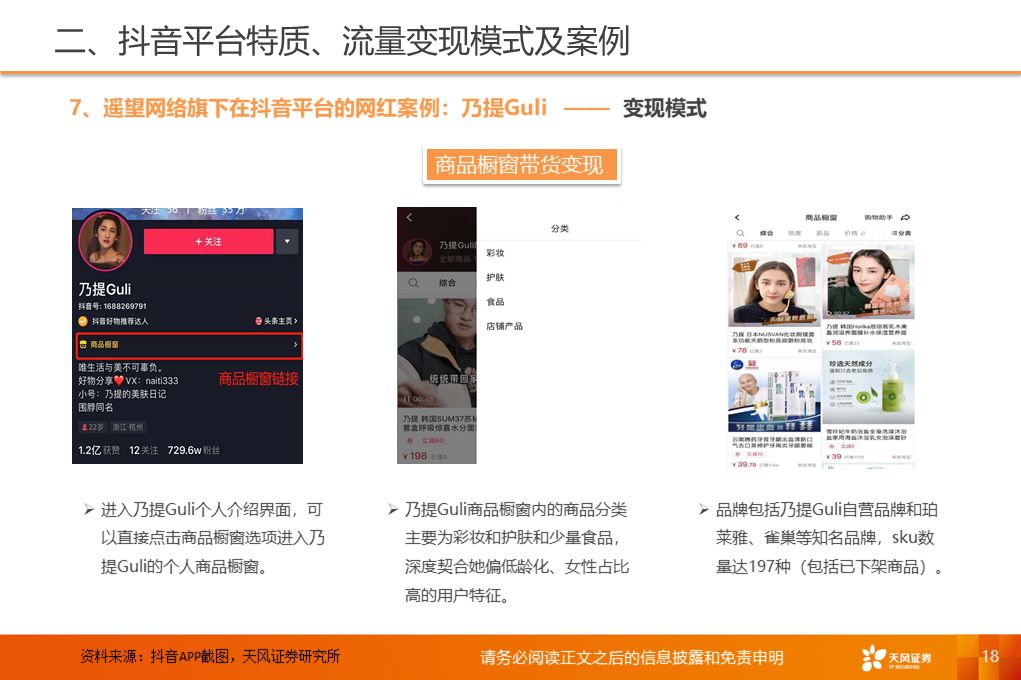The image size is (1021, 680).
Task: Select the 抖音号: 1688269791 text
Action: tap(113, 306)
